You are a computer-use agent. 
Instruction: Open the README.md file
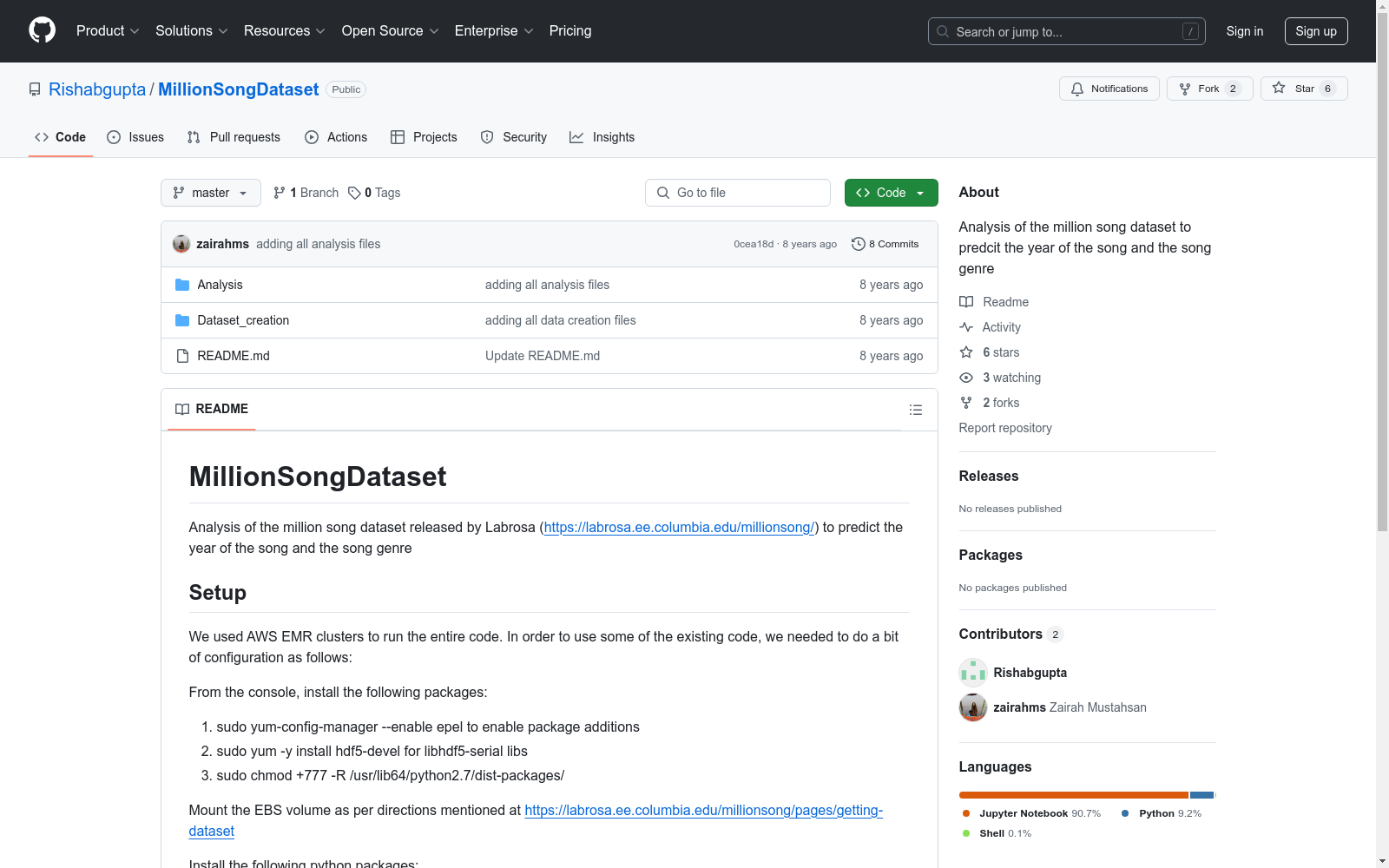point(234,356)
